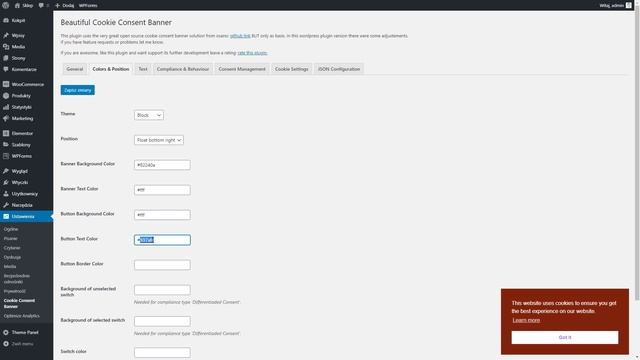
Task: Click the Banner Background Color field
Action: point(162,165)
